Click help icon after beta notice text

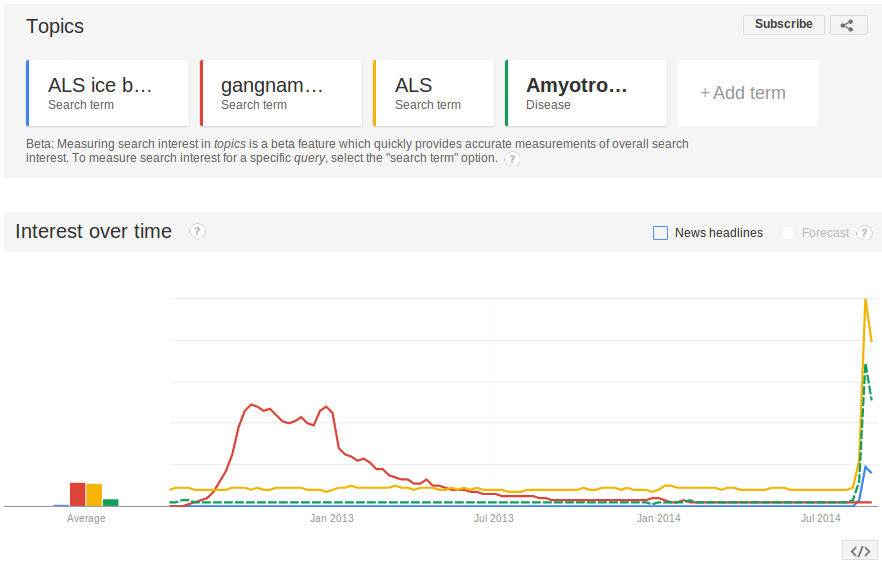pos(512,158)
